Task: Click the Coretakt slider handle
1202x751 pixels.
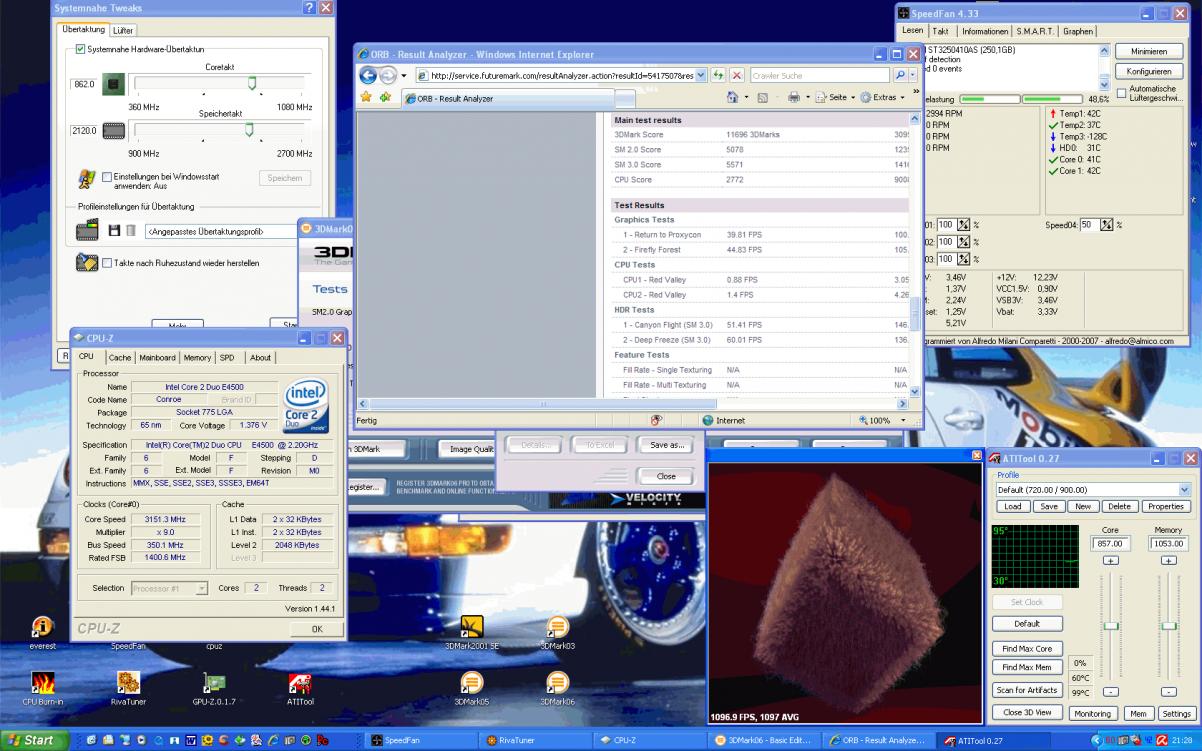Action: pos(252,83)
